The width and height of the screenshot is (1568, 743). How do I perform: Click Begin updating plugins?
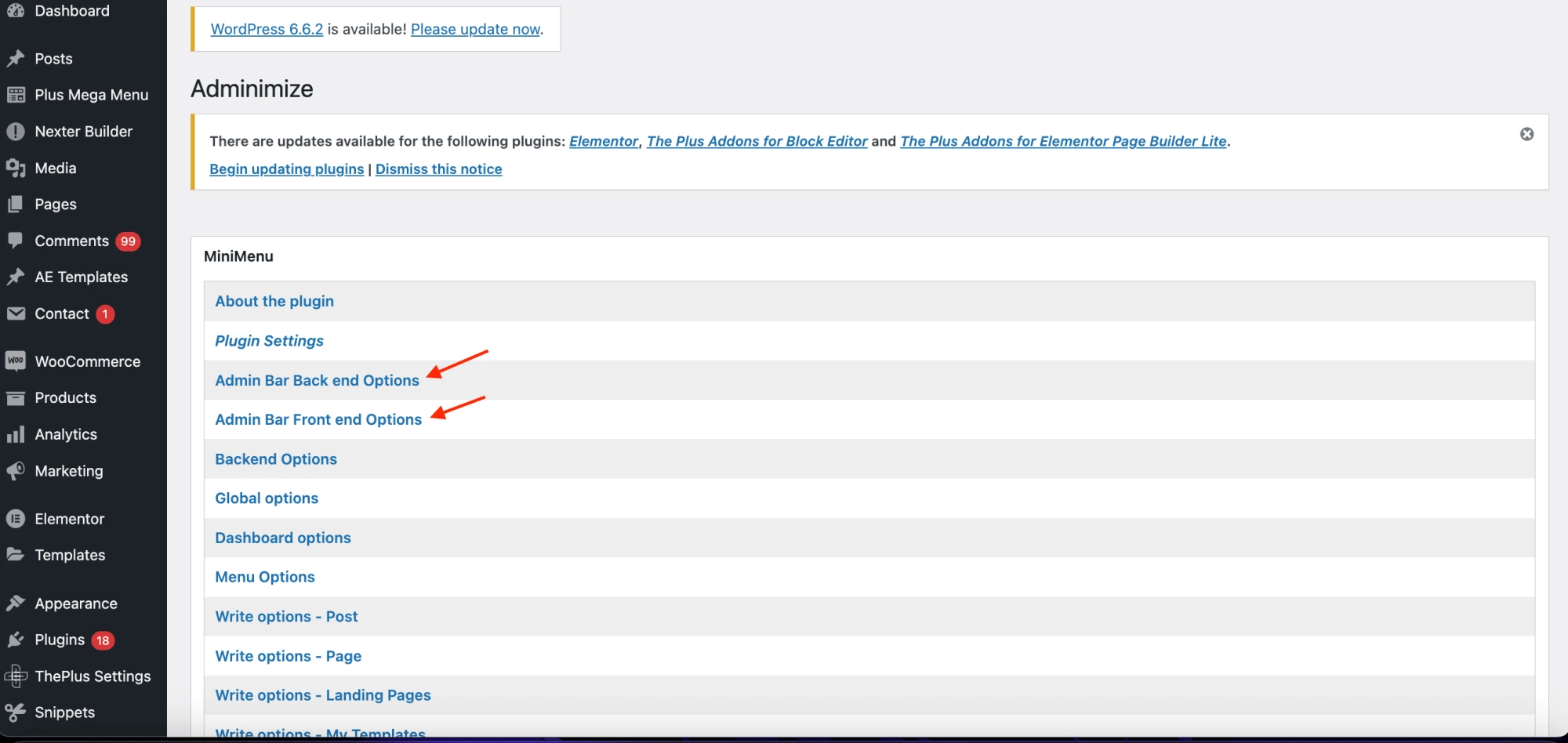pyautogui.click(x=286, y=169)
